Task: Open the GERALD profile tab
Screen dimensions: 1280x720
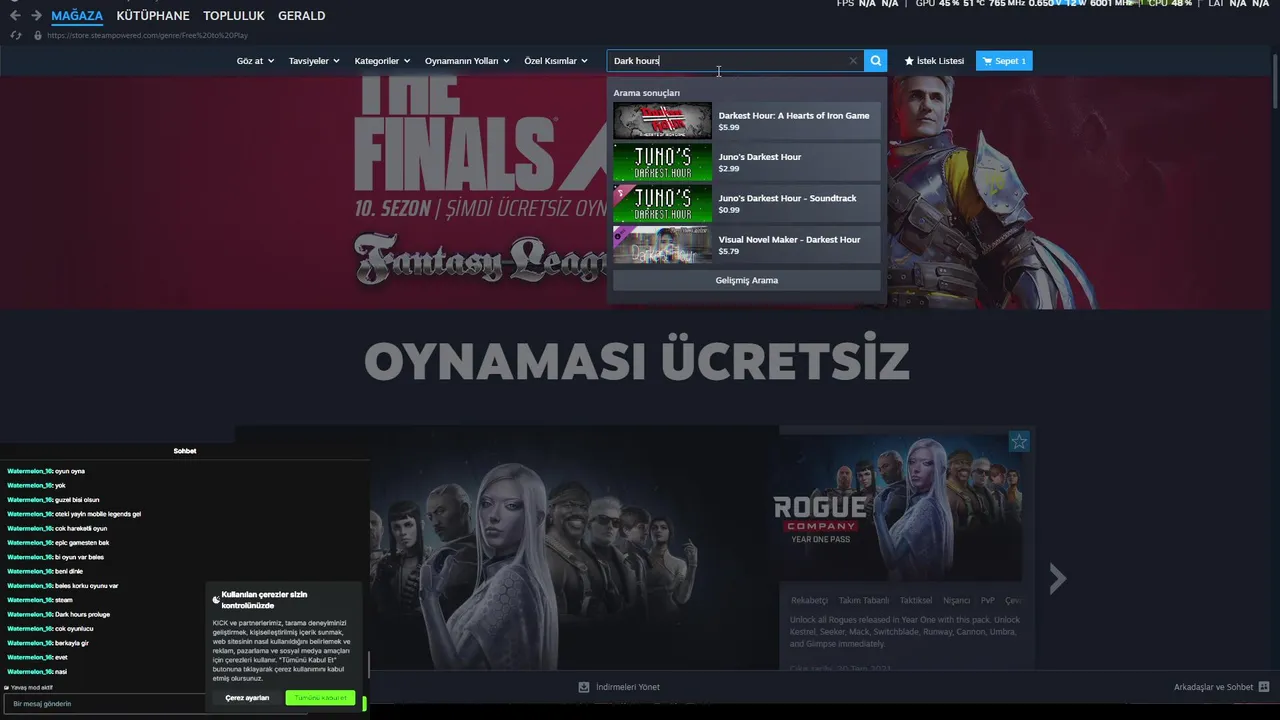Action: 302,15
